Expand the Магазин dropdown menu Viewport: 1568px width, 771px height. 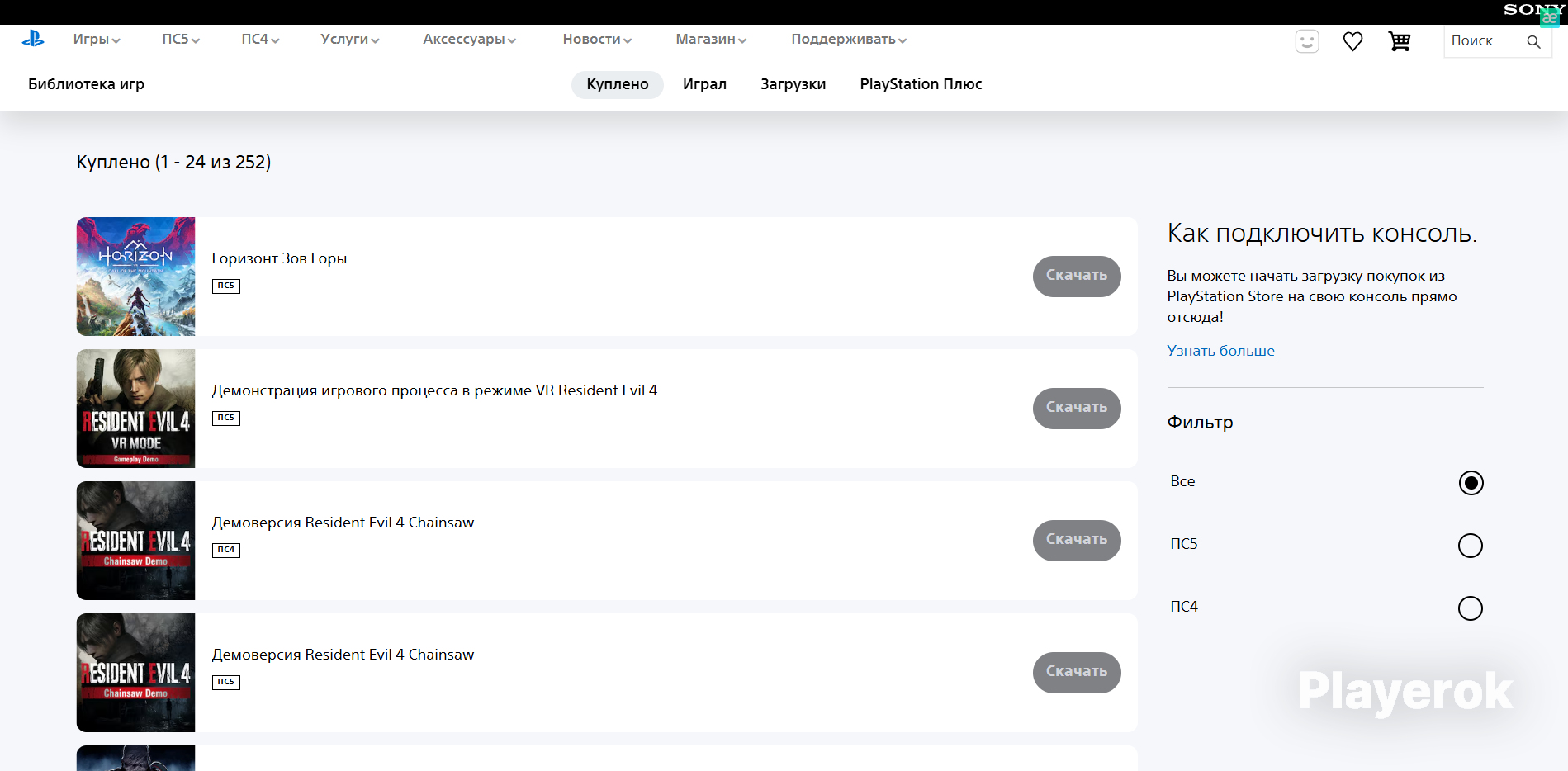pyautogui.click(x=711, y=40)
